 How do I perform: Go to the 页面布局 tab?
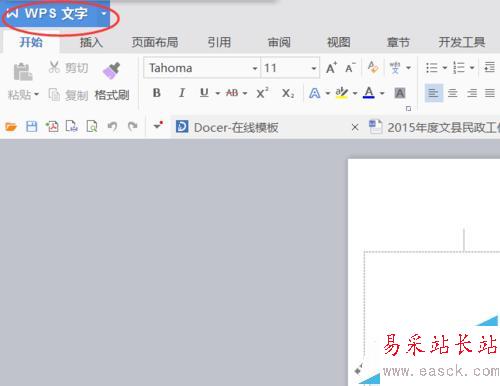tap(155, 42)
